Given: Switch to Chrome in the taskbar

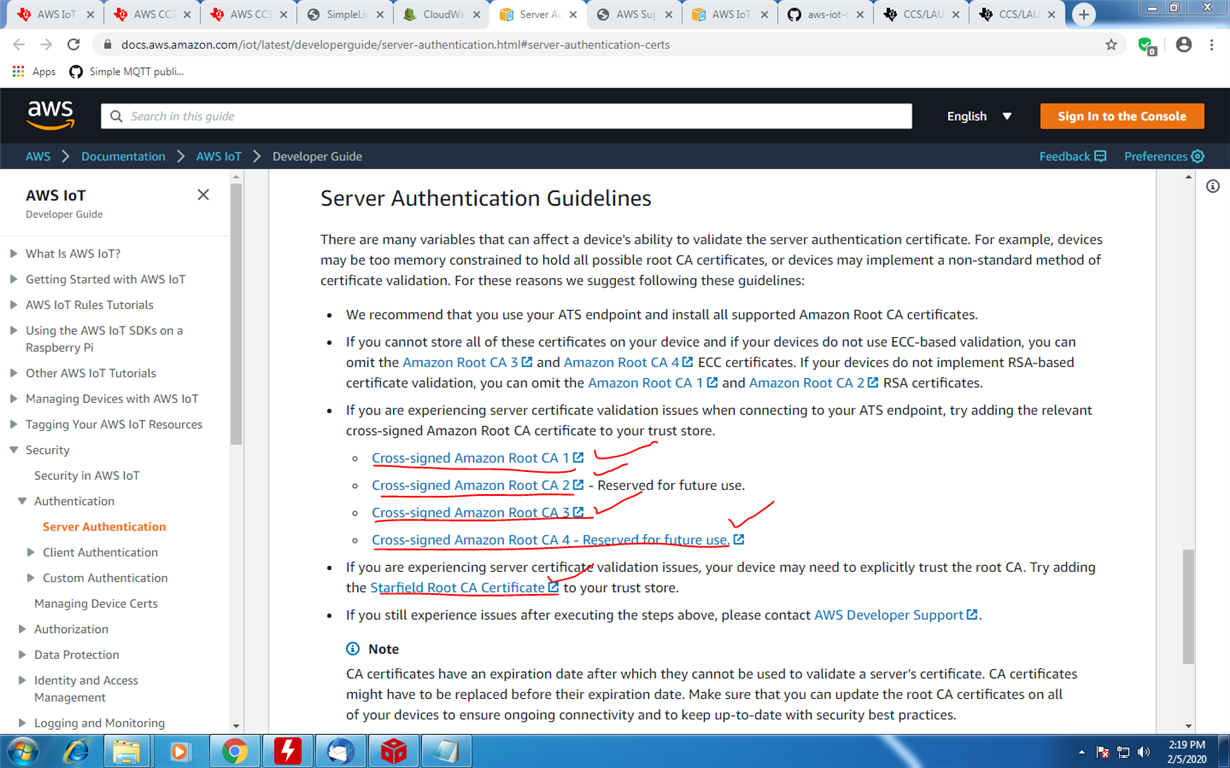Looking at the screenshot, I should point(235,751).
